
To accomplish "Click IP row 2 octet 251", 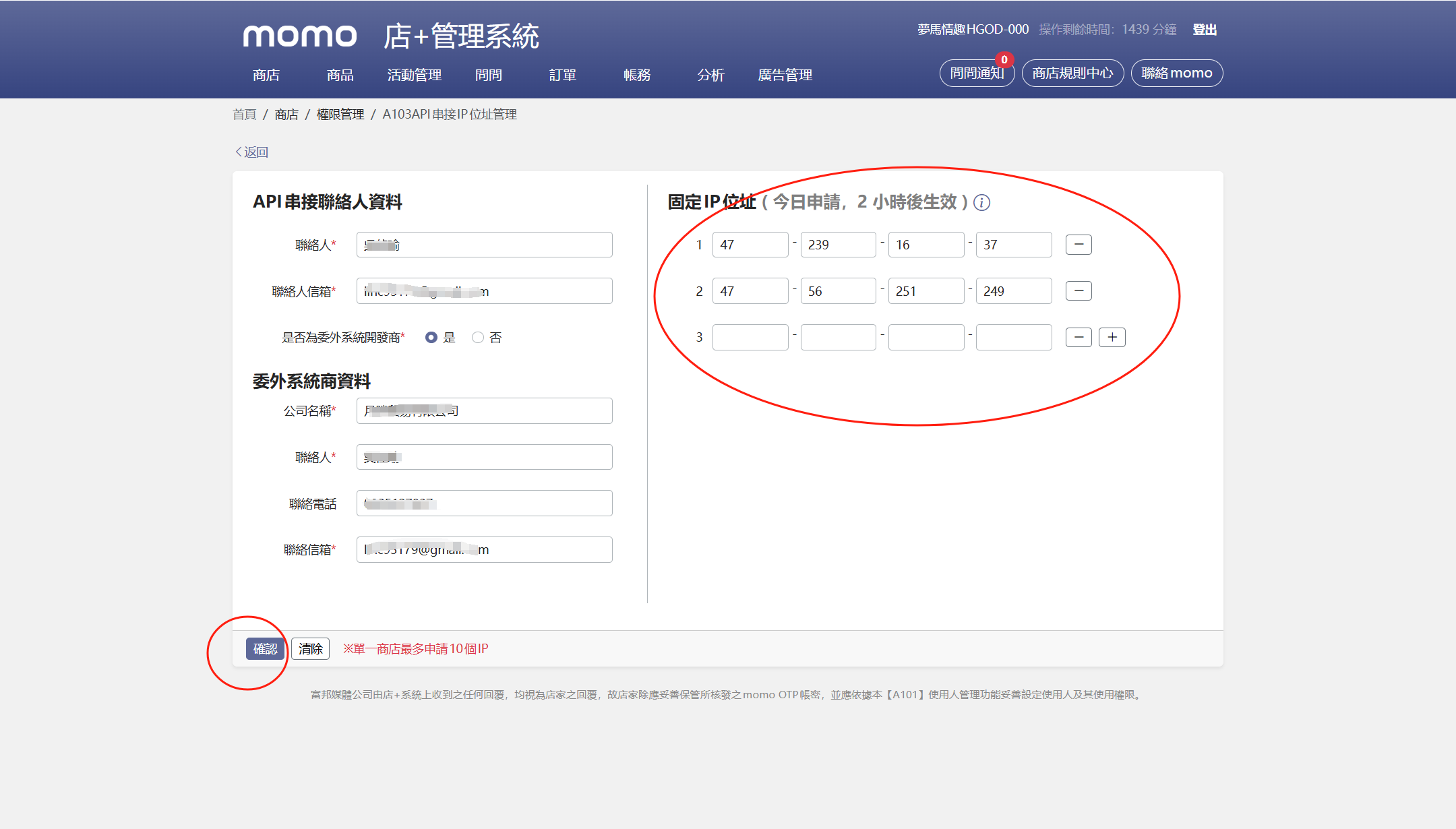I will pos(926,291).
